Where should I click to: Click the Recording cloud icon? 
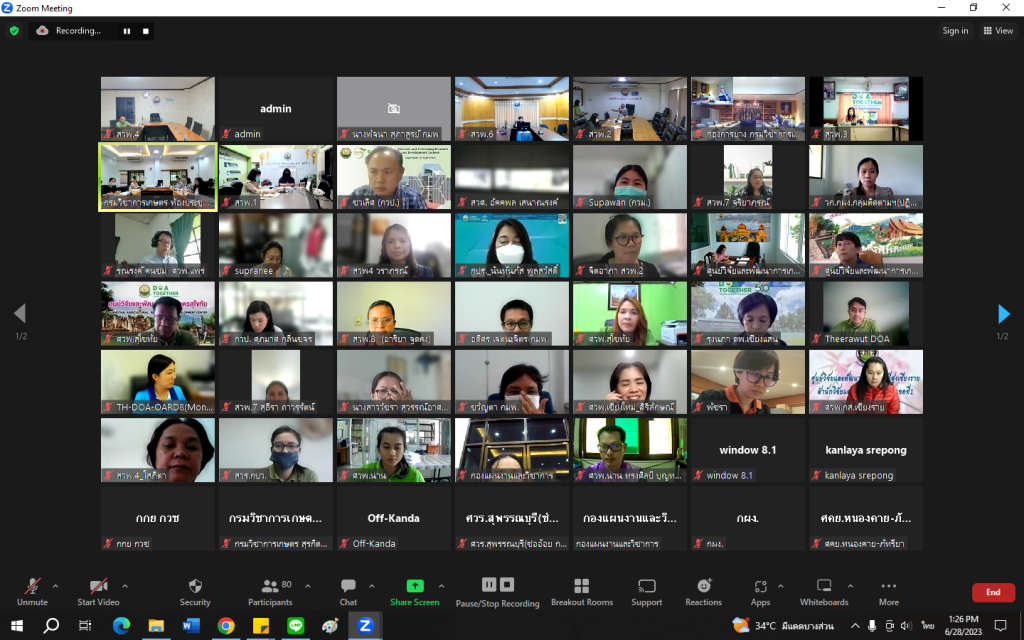[x=42, y=31]
